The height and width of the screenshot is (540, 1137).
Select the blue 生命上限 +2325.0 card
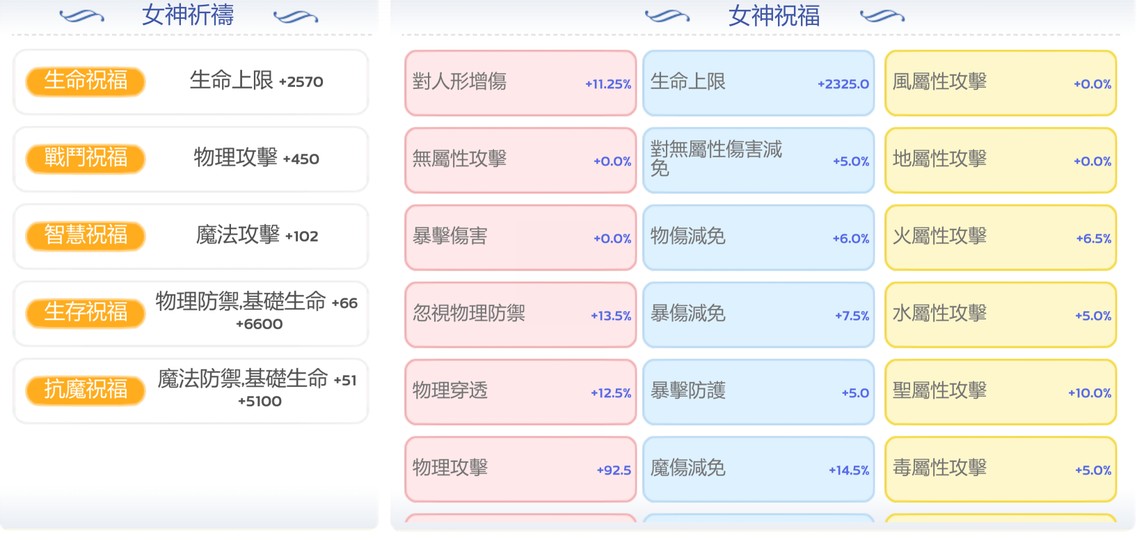[x=758, y=83]
